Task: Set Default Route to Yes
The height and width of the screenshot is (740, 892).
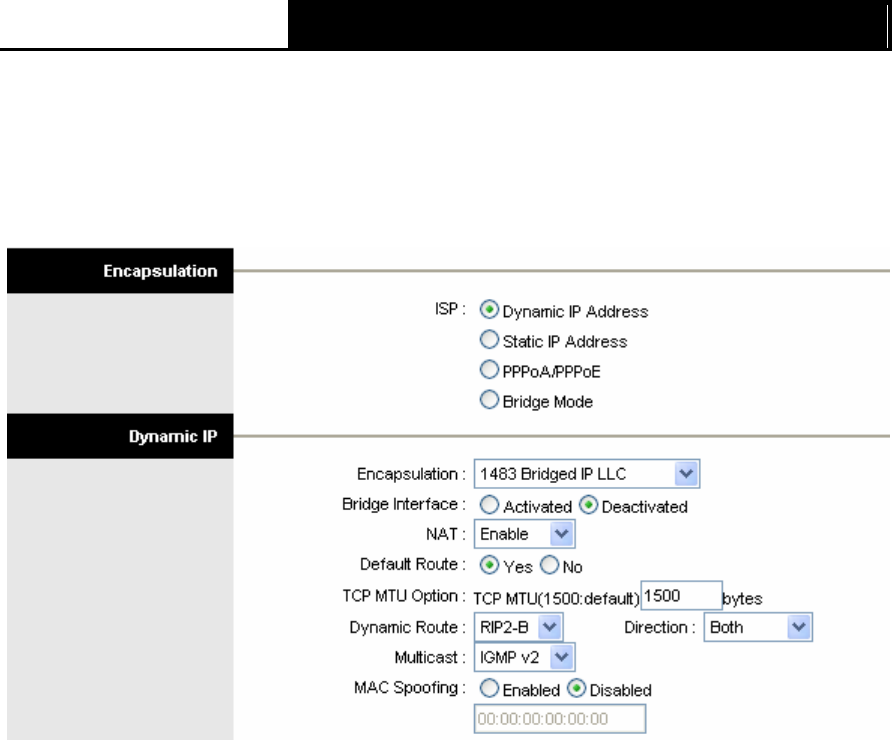Action: tap(489, 565)
